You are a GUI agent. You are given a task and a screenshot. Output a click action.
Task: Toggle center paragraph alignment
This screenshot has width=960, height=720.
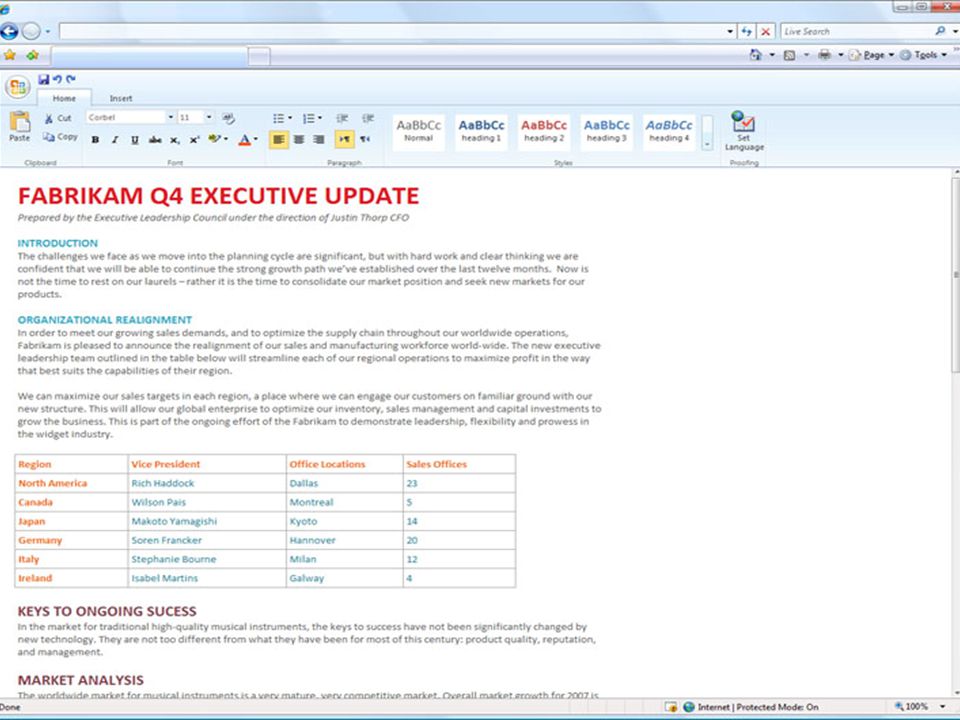[299, 140]
